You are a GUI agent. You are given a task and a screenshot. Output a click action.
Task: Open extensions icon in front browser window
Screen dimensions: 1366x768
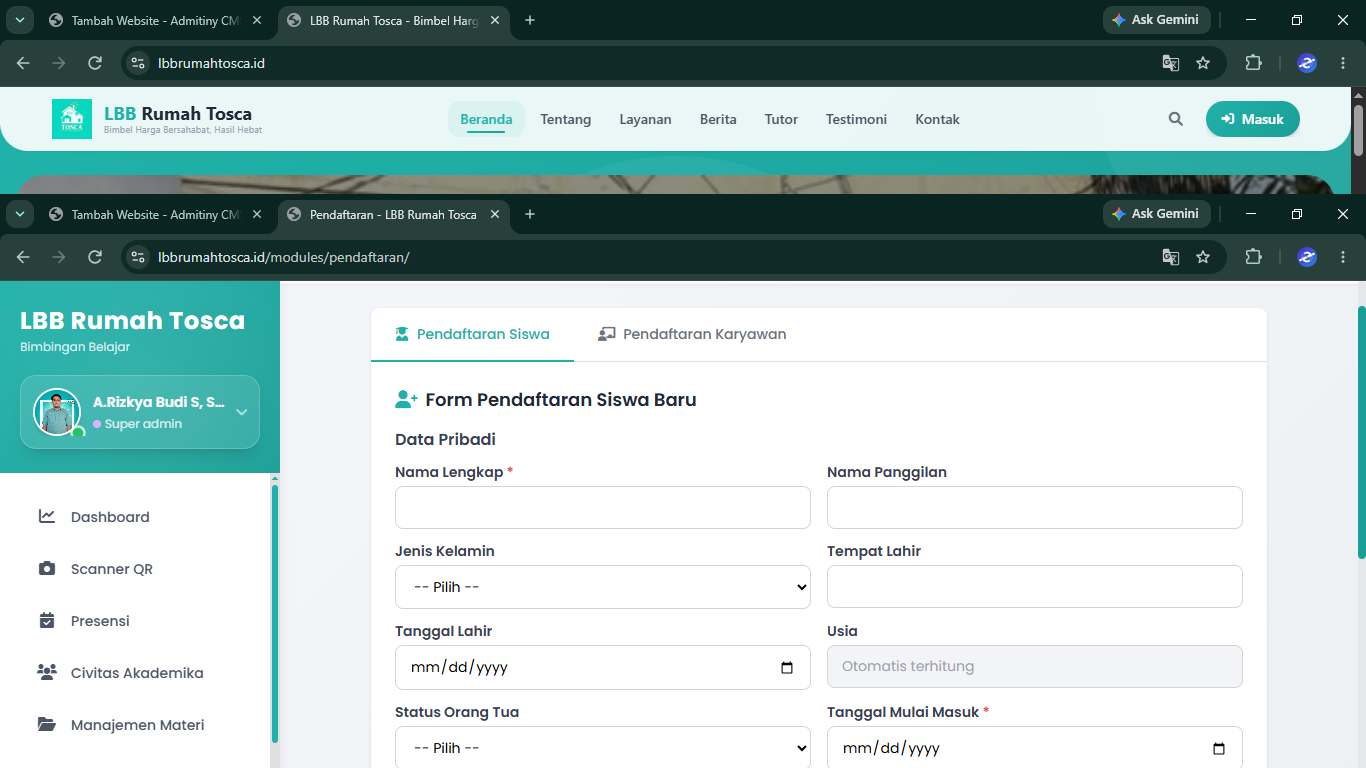pos(1253,257)
